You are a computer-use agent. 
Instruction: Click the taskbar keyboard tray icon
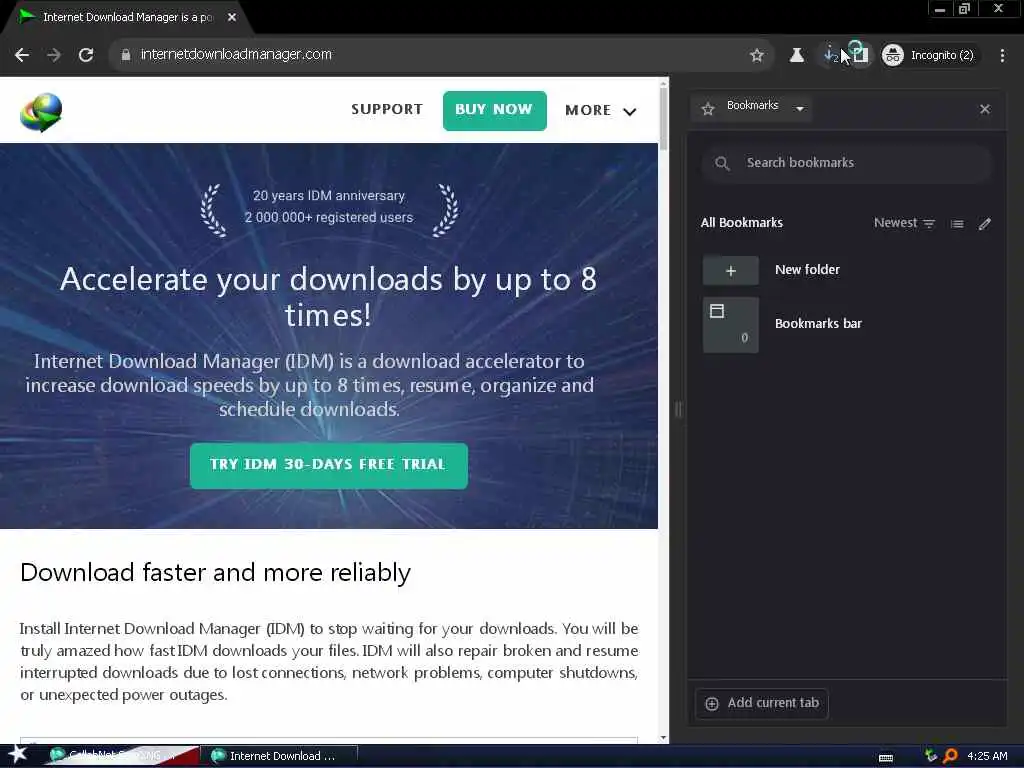(x=886, y=758)
